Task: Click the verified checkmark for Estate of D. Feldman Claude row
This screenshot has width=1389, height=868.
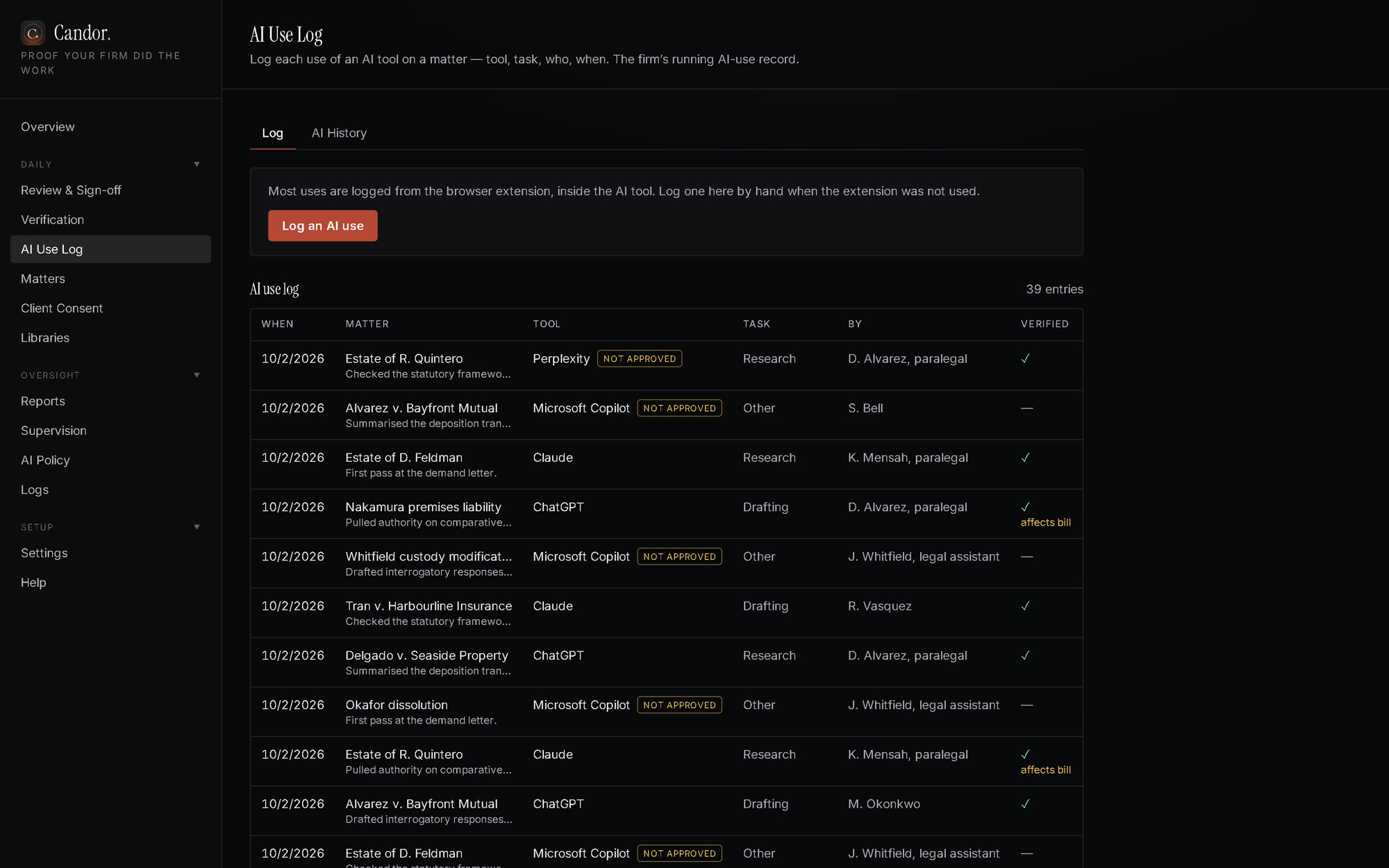Action: (1026, 458)
